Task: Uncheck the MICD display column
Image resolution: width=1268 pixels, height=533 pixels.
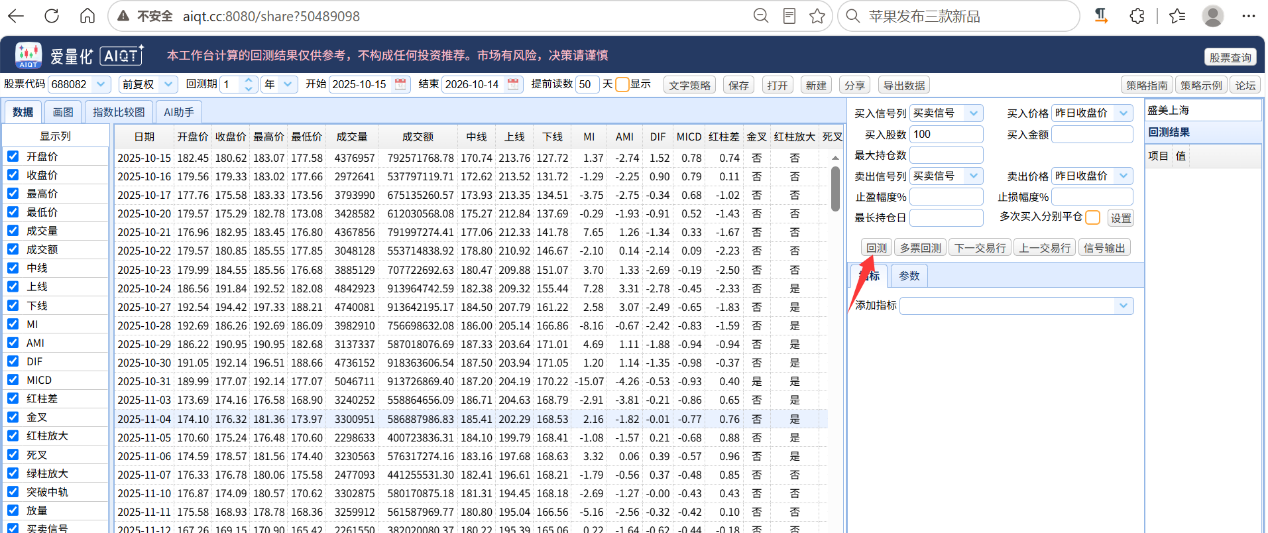Action: point(13,380)
